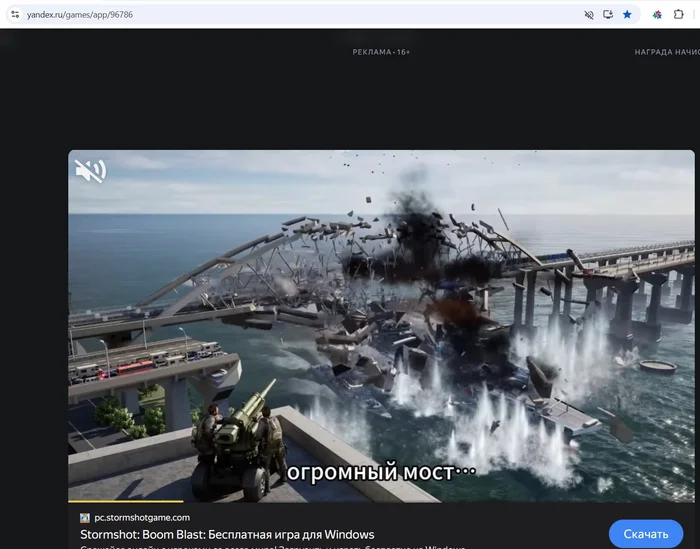Click the stormshotgame favicon next to domain

[x=85, y=517]
